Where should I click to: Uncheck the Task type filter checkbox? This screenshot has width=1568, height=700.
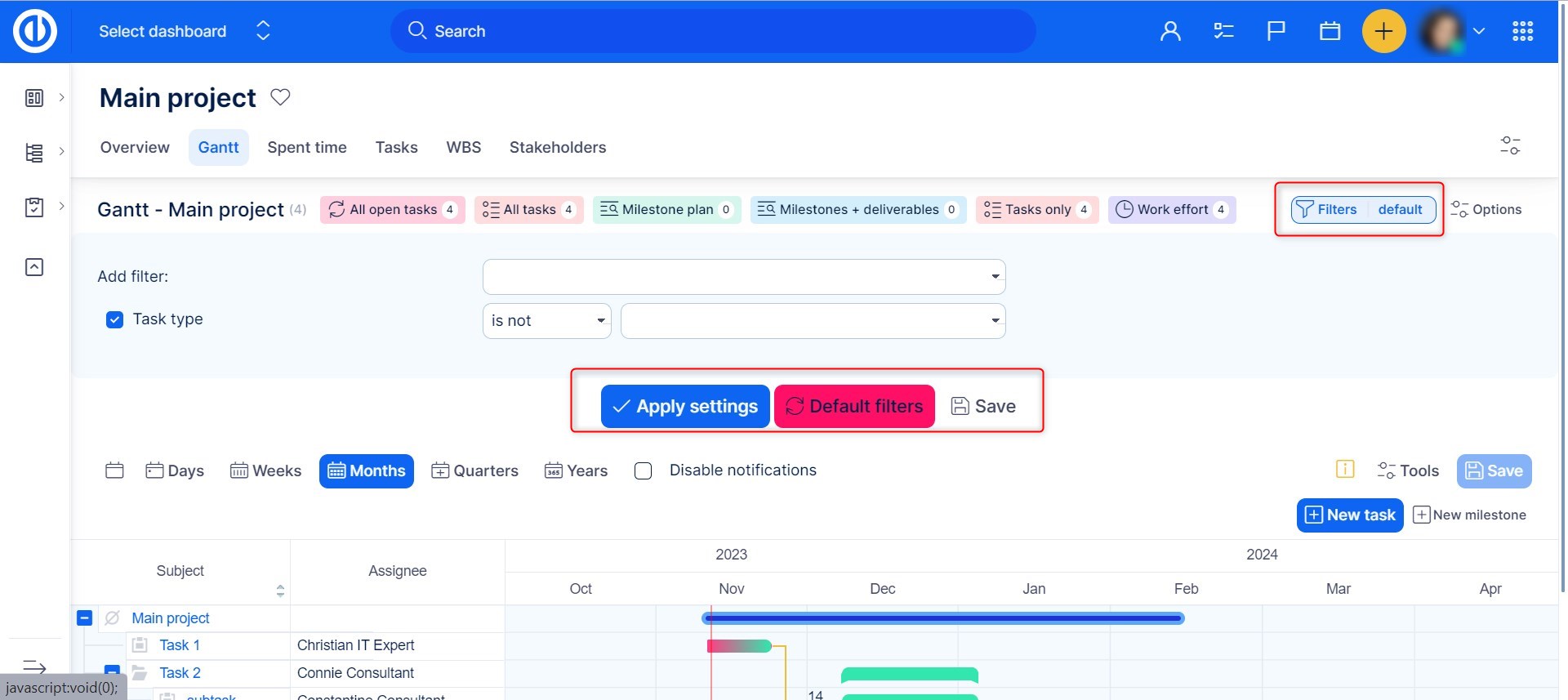tap(114, 319)
